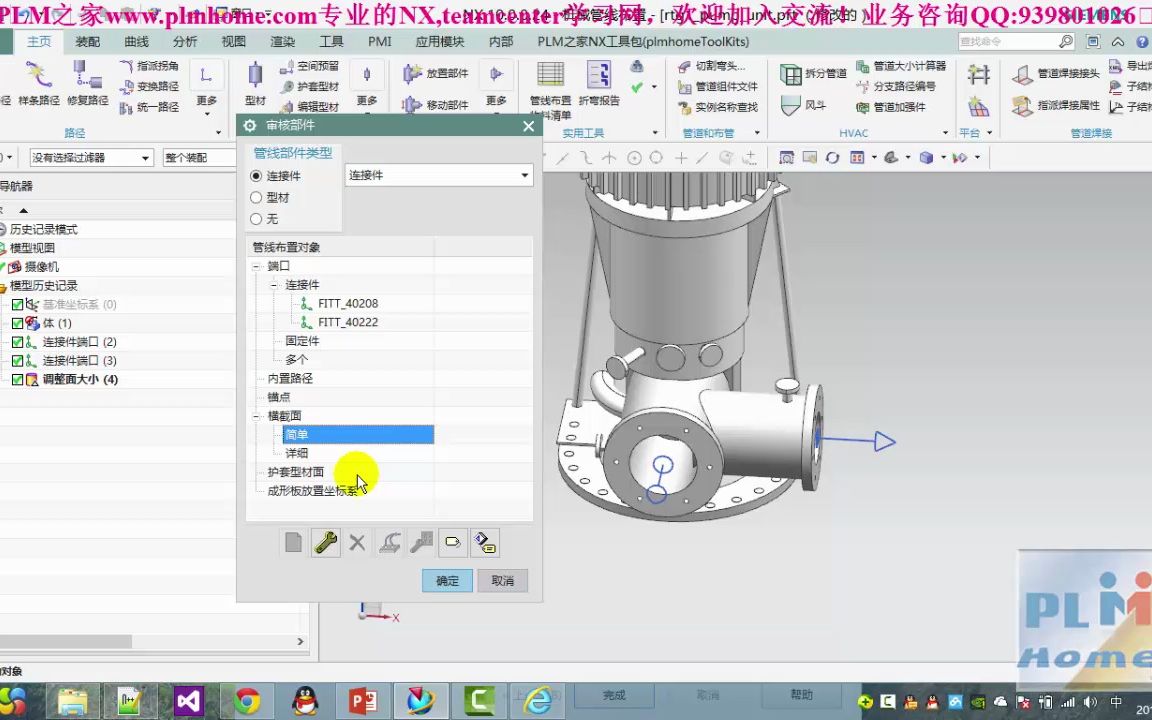Select the 移动部件 move part tool
This screenshot has width=1152, height=720.
pos(436,105)
